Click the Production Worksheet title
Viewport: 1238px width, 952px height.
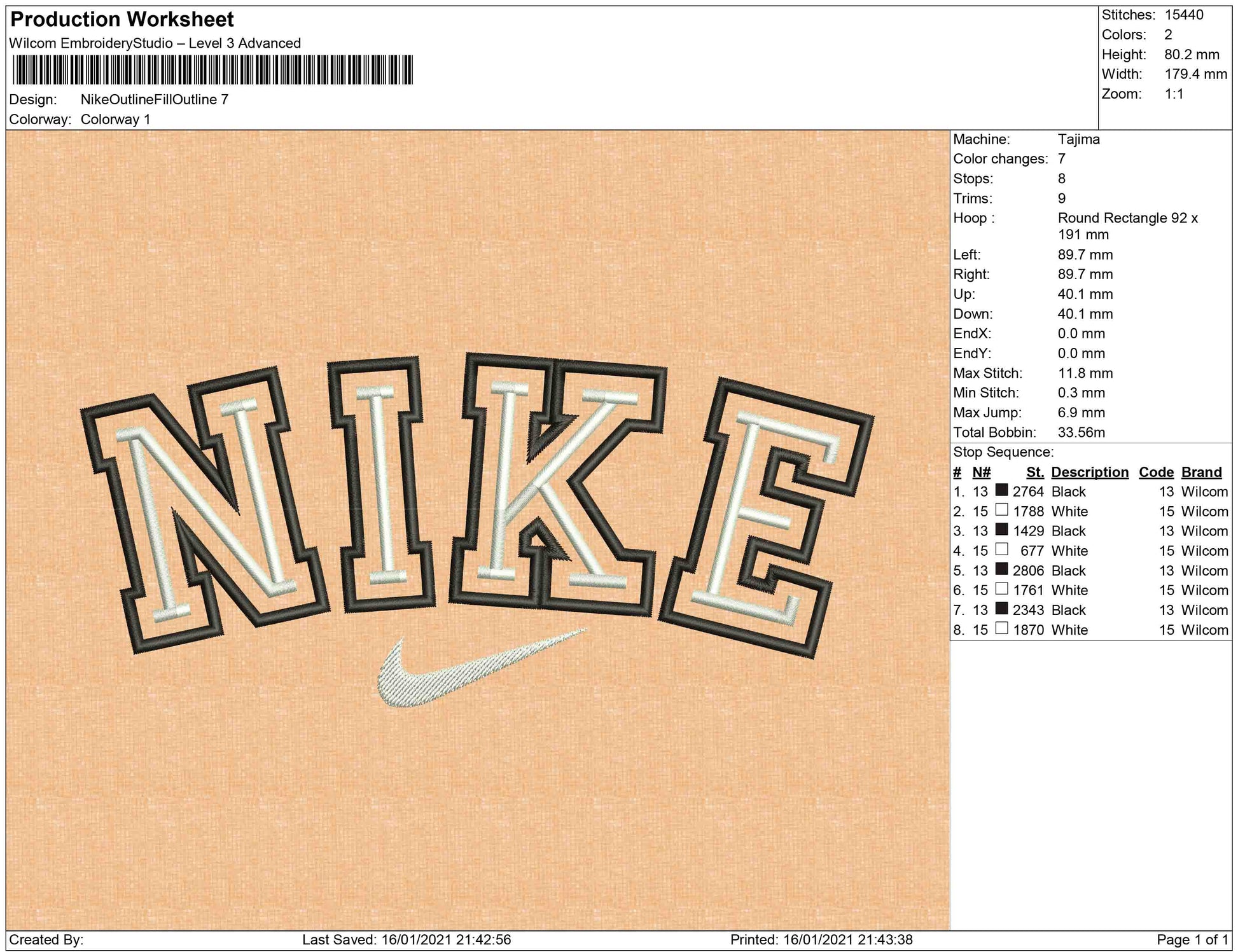pyautogui.click(x=122, y=20)
